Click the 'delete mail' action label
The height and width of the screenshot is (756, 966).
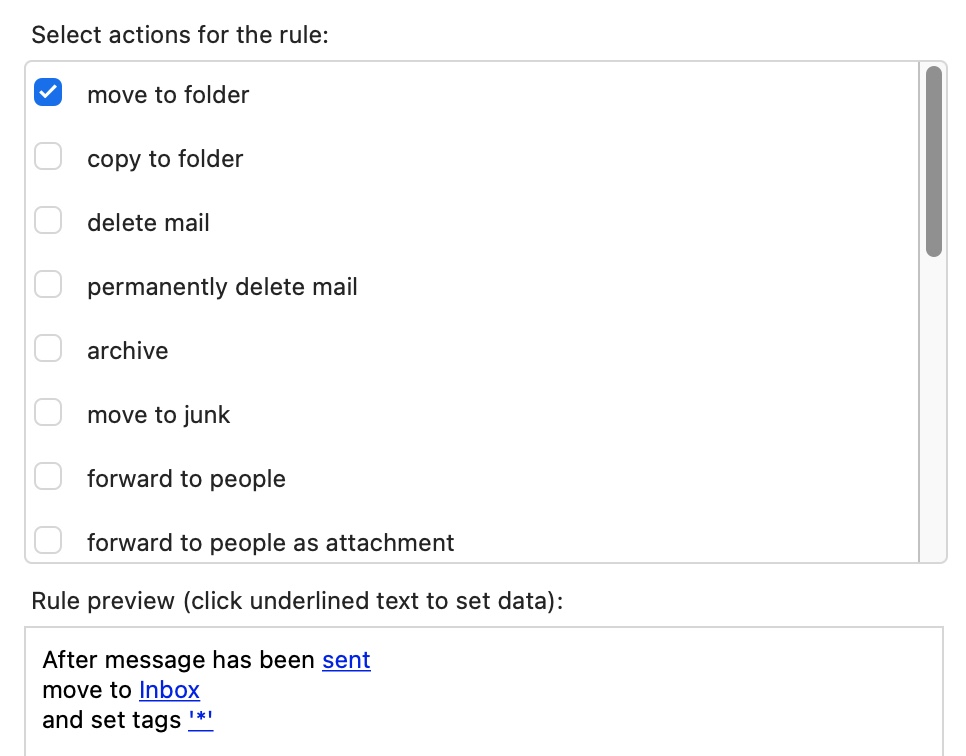pyautogui.click(x=148, y=223)
